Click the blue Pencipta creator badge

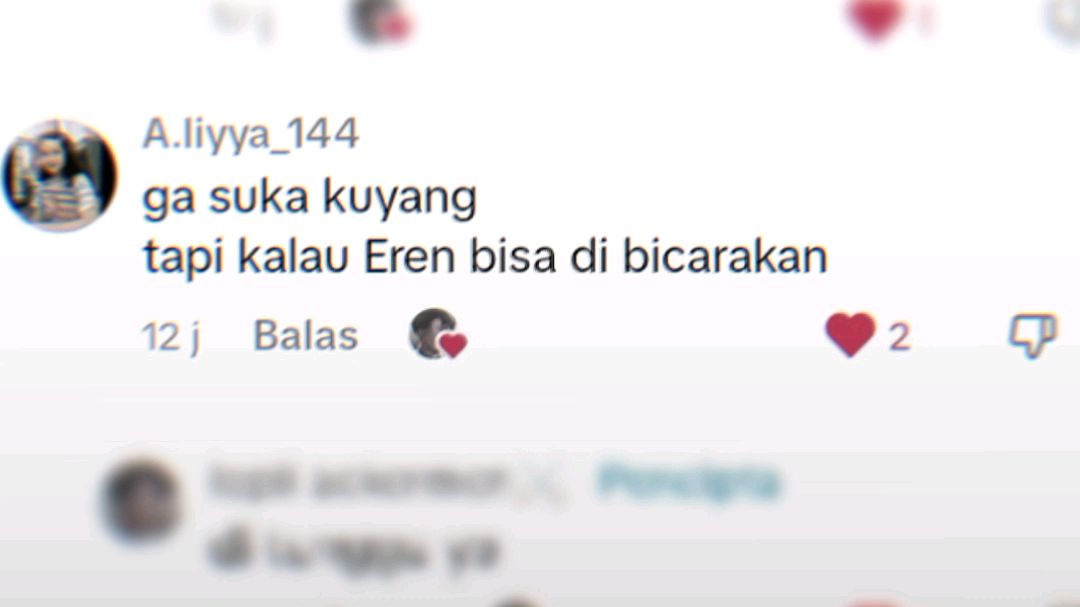[x=688, y=481]
